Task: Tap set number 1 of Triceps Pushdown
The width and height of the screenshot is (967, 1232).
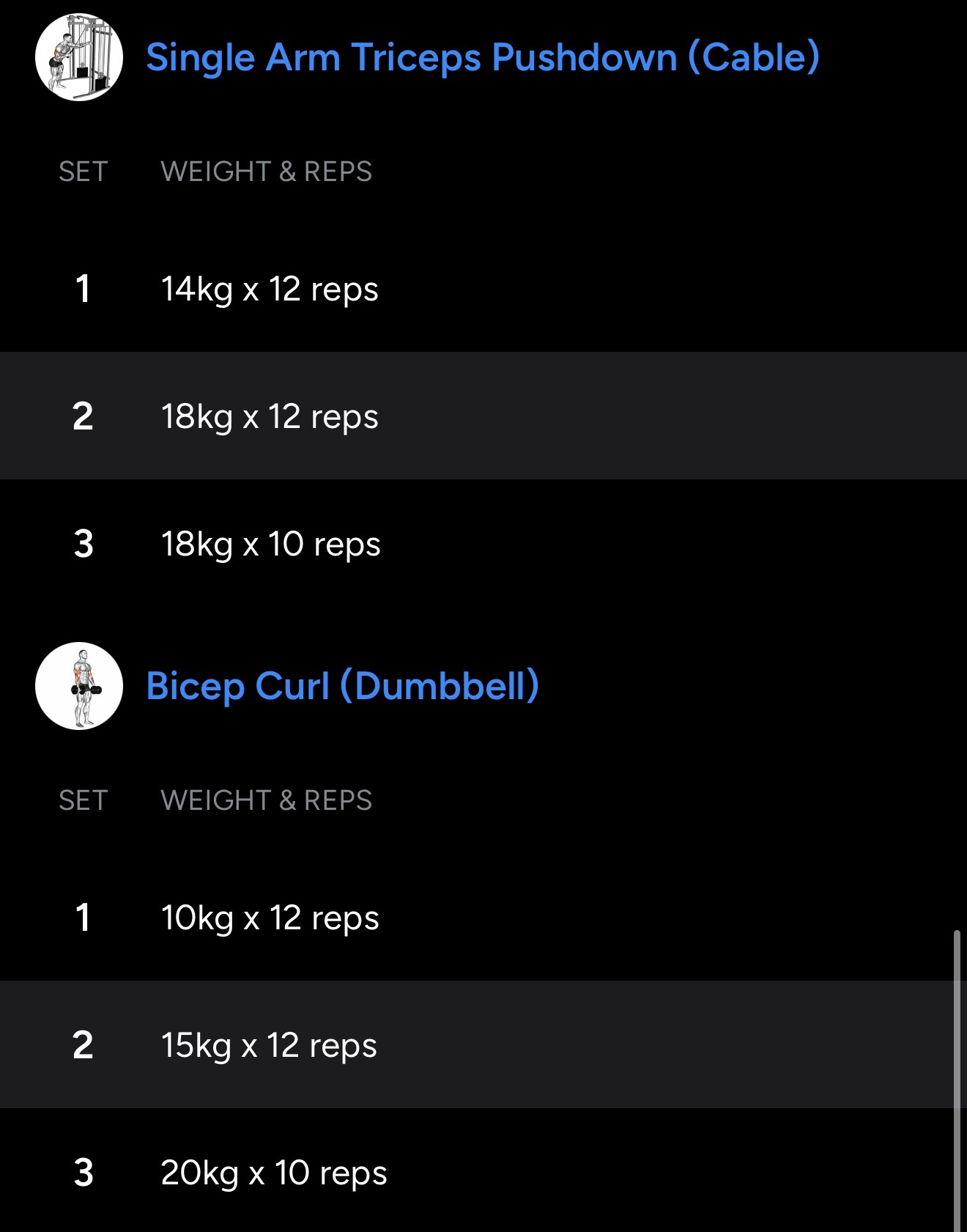Action: 83,289
